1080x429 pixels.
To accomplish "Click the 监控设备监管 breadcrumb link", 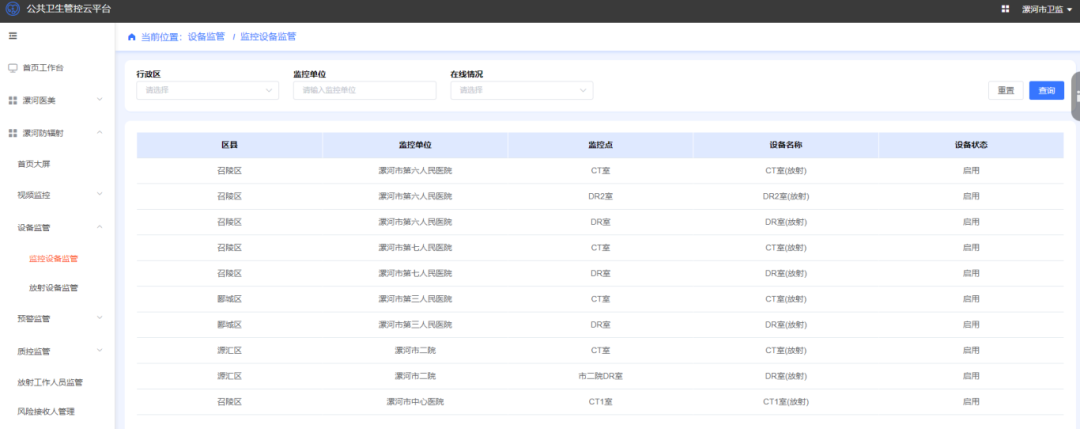I will click(268, 37).
